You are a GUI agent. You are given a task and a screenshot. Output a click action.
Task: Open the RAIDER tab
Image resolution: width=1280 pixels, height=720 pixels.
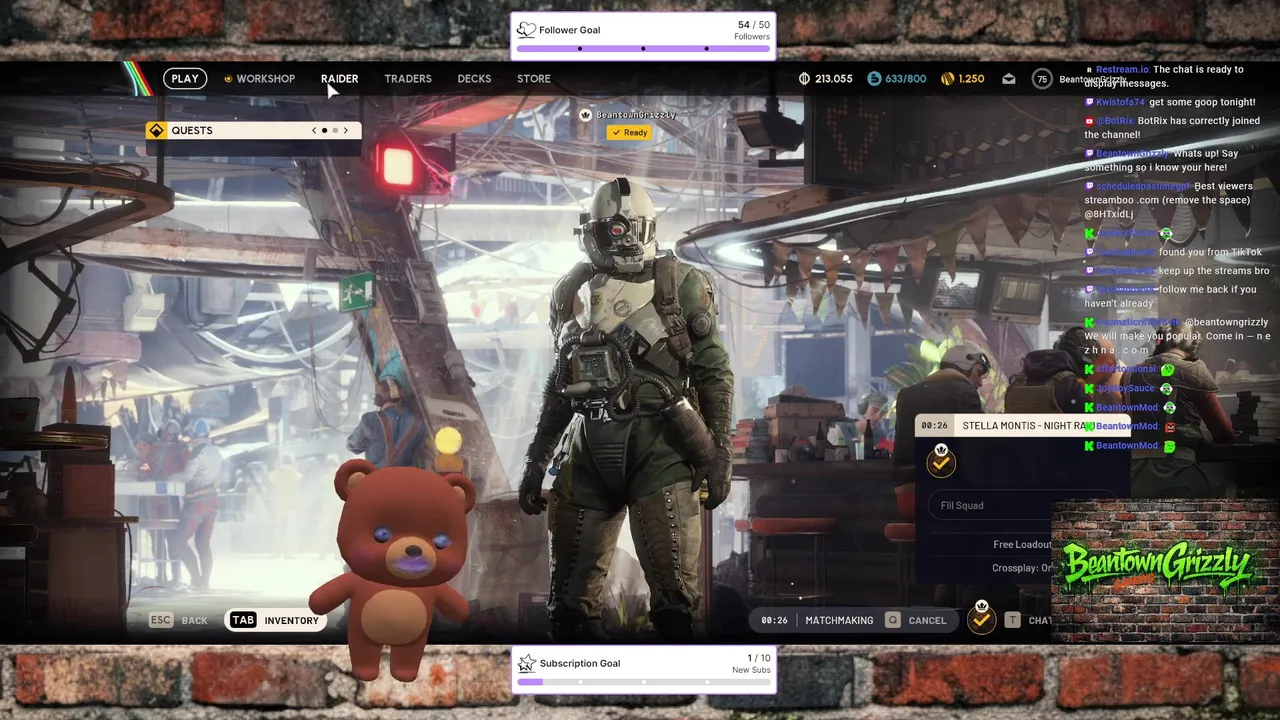[x=339, y=79]
